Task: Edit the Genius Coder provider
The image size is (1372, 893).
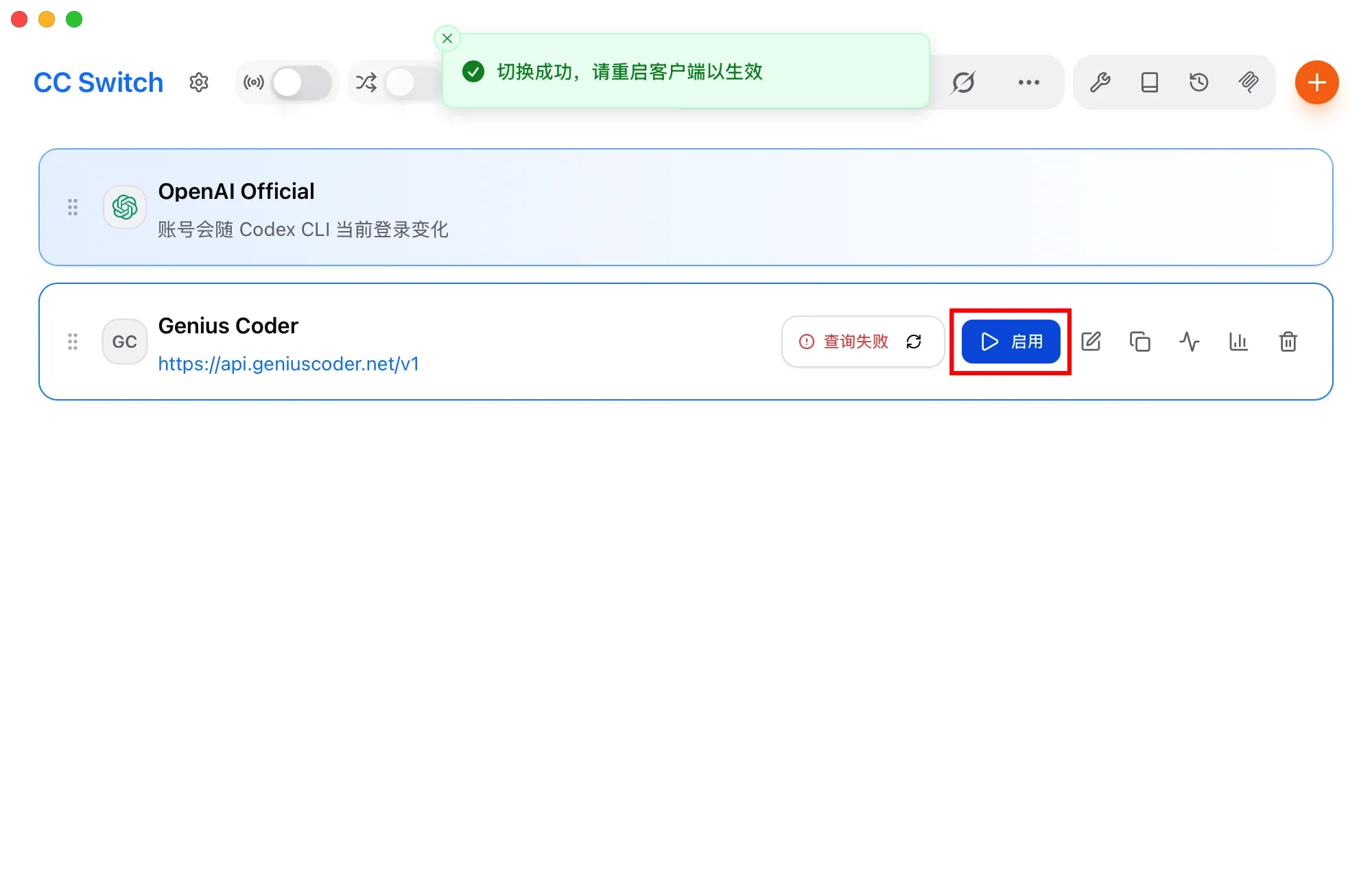Action: point(1091,342)
